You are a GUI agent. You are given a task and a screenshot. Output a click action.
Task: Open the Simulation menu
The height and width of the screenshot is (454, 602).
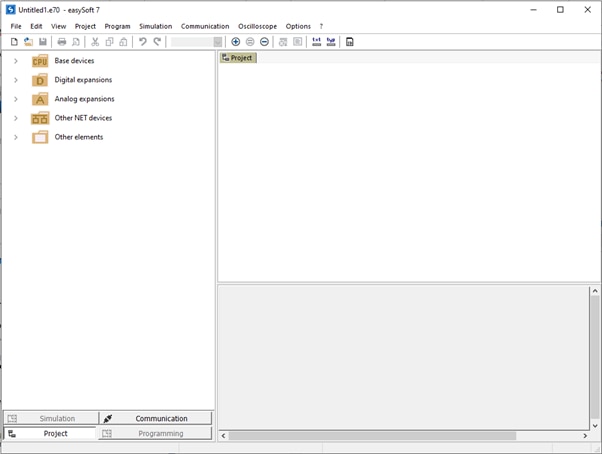click(x=155, y=26)
